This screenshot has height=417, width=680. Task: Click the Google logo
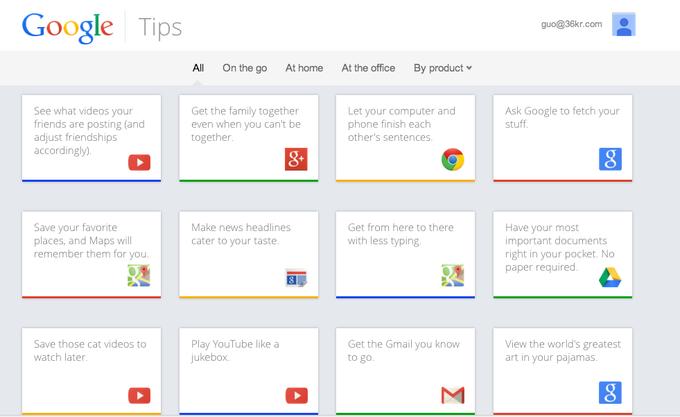point(68,27)
